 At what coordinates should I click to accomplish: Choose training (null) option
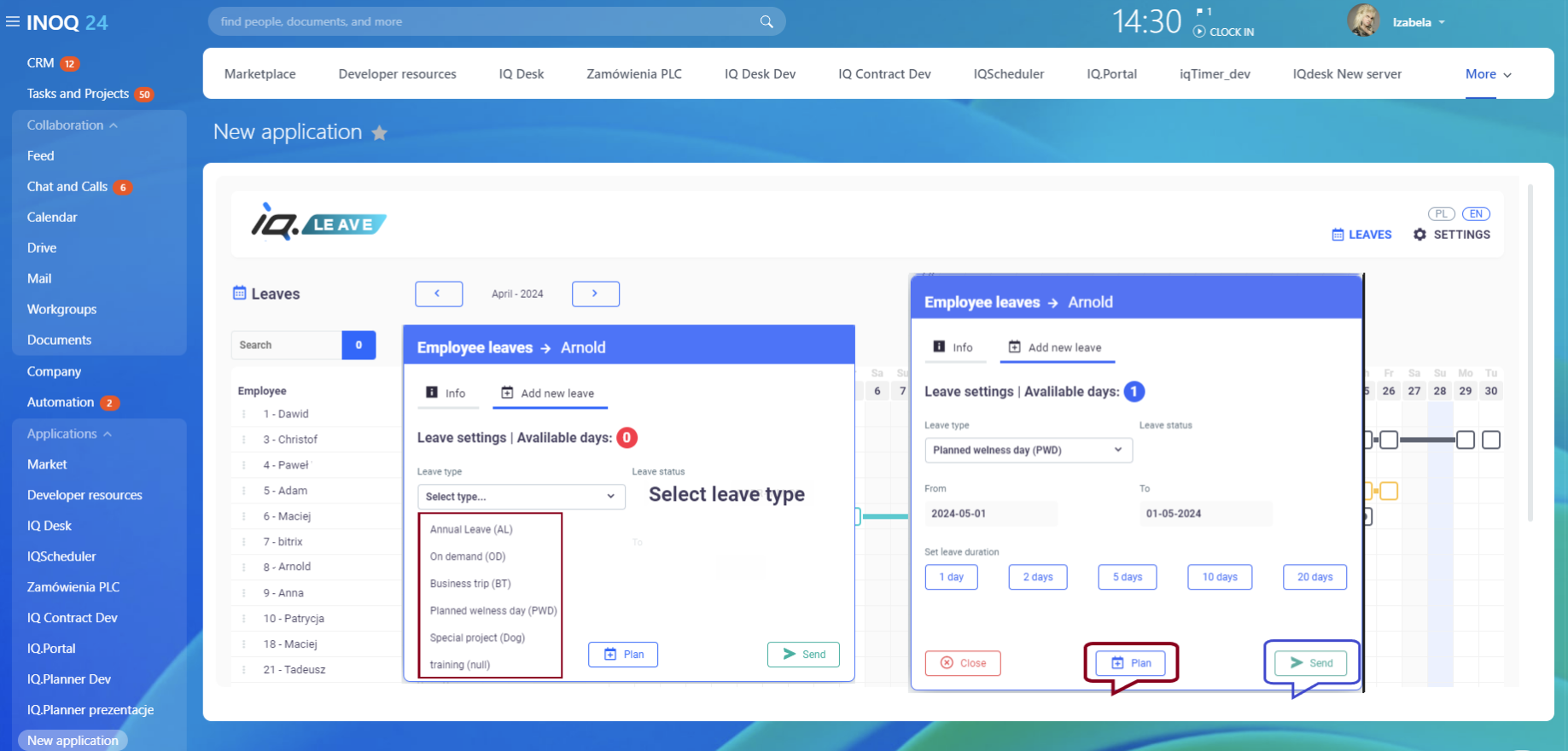pyautogui.click(x=460, y=665)
